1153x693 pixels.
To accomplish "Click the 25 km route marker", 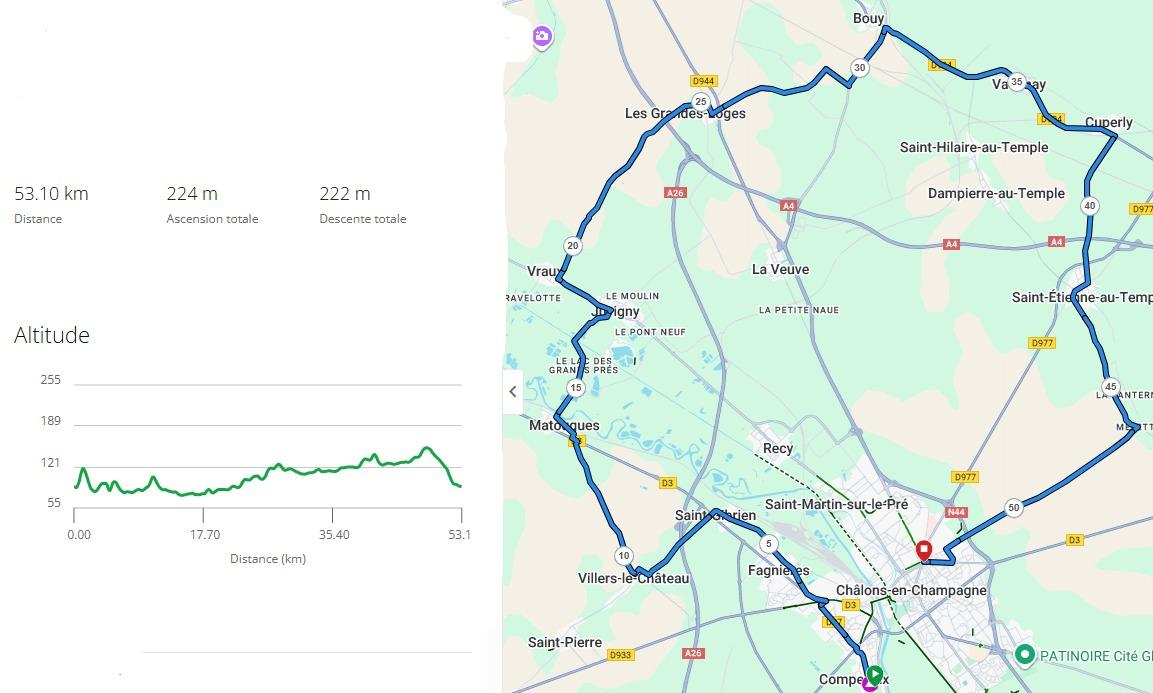I will (700, 102).
